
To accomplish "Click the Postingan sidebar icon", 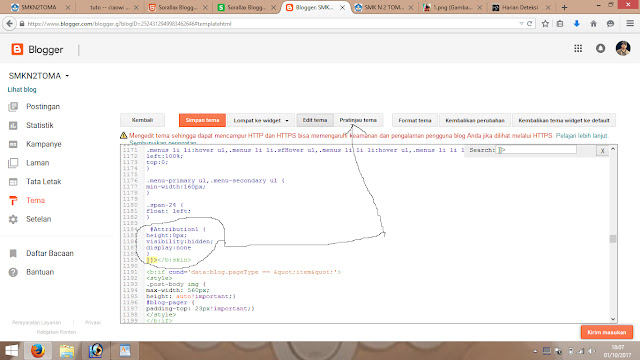I will coord(13,107).
